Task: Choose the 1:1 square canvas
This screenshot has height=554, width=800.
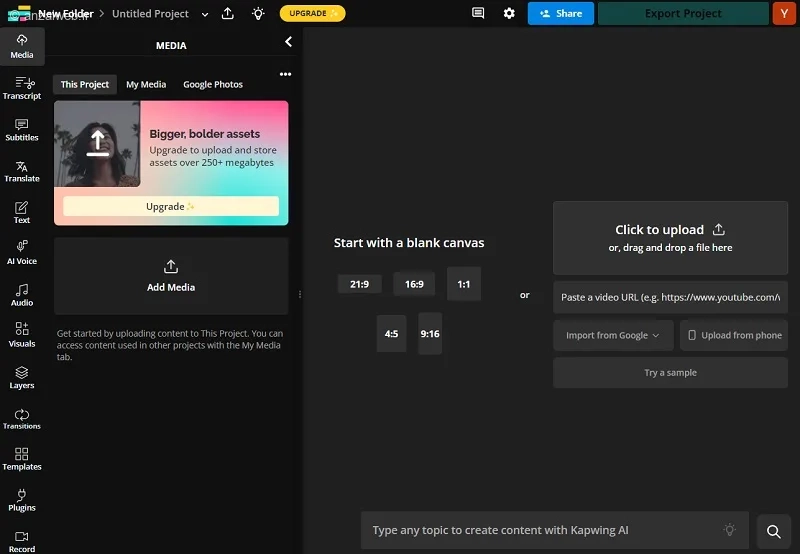Action: point(463,284)
